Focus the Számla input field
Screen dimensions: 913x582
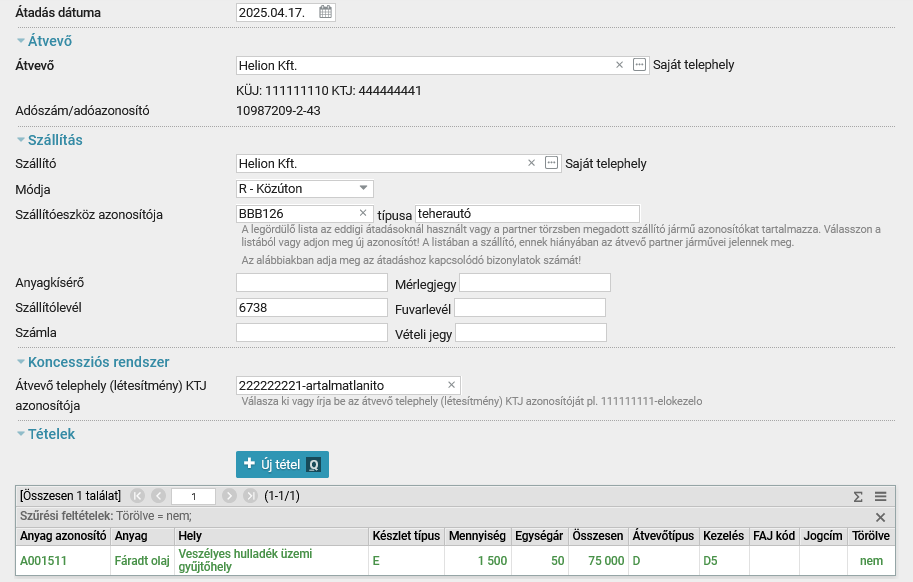click(312, 332)
